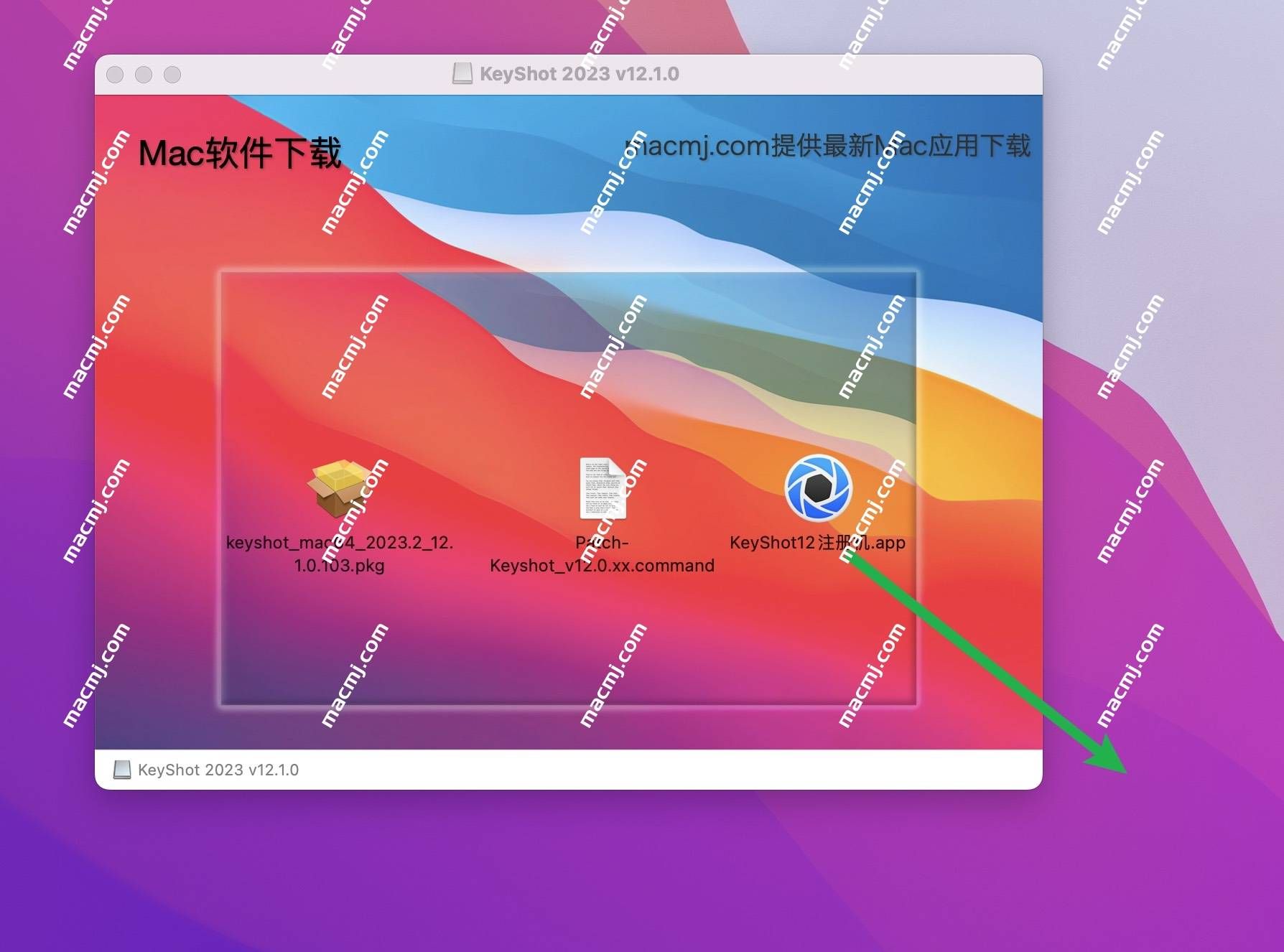The height and width of the screenshot is (952, 1284).
Task: Click the keyshot_mac64_2023.2_12.1.0.103.pkg file name
Action: coord(340,554)
